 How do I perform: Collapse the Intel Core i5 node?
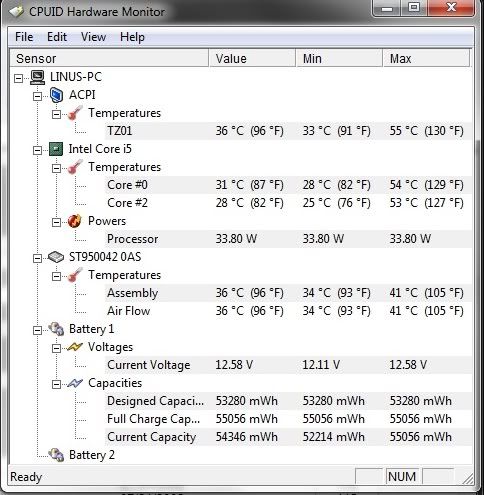38,151
